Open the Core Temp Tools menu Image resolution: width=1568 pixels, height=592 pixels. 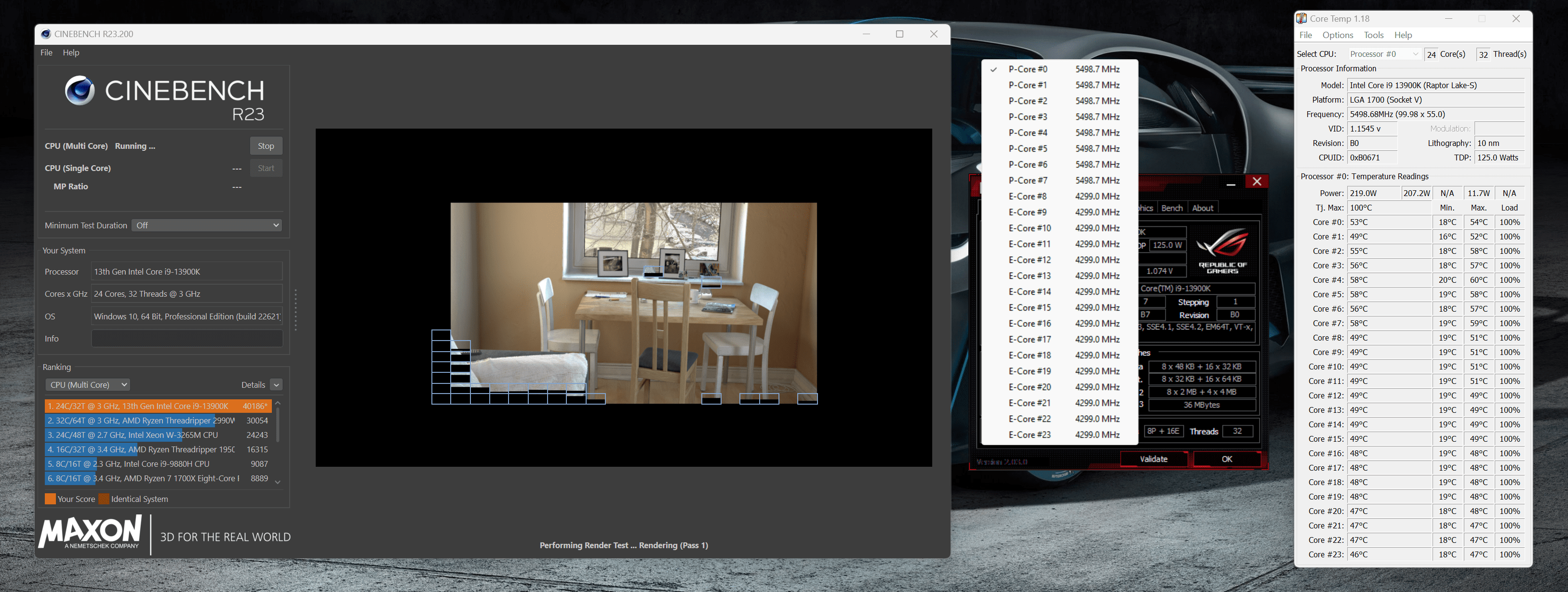(x=1374, y=35)
